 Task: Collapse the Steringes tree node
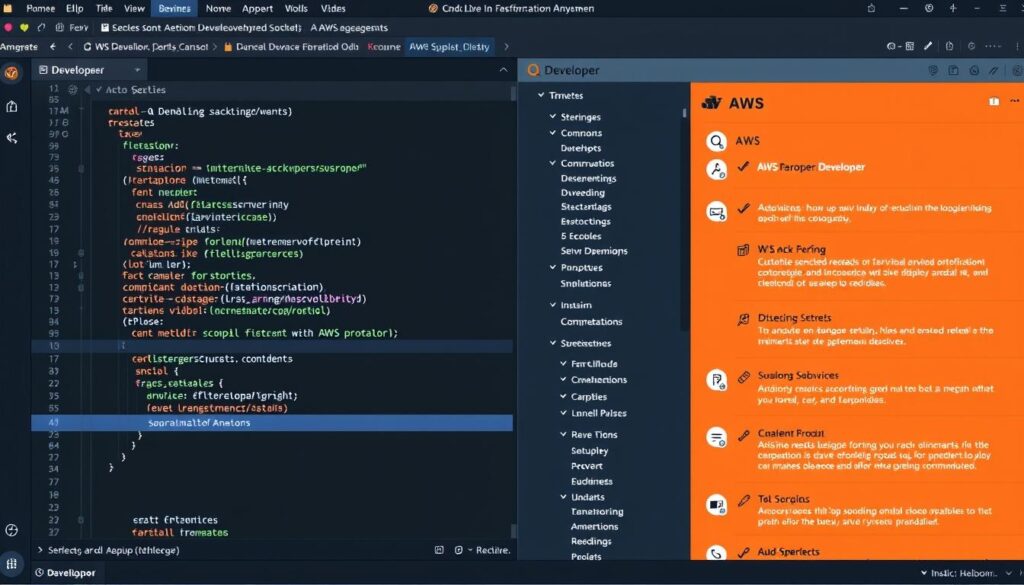coord(552,116)
